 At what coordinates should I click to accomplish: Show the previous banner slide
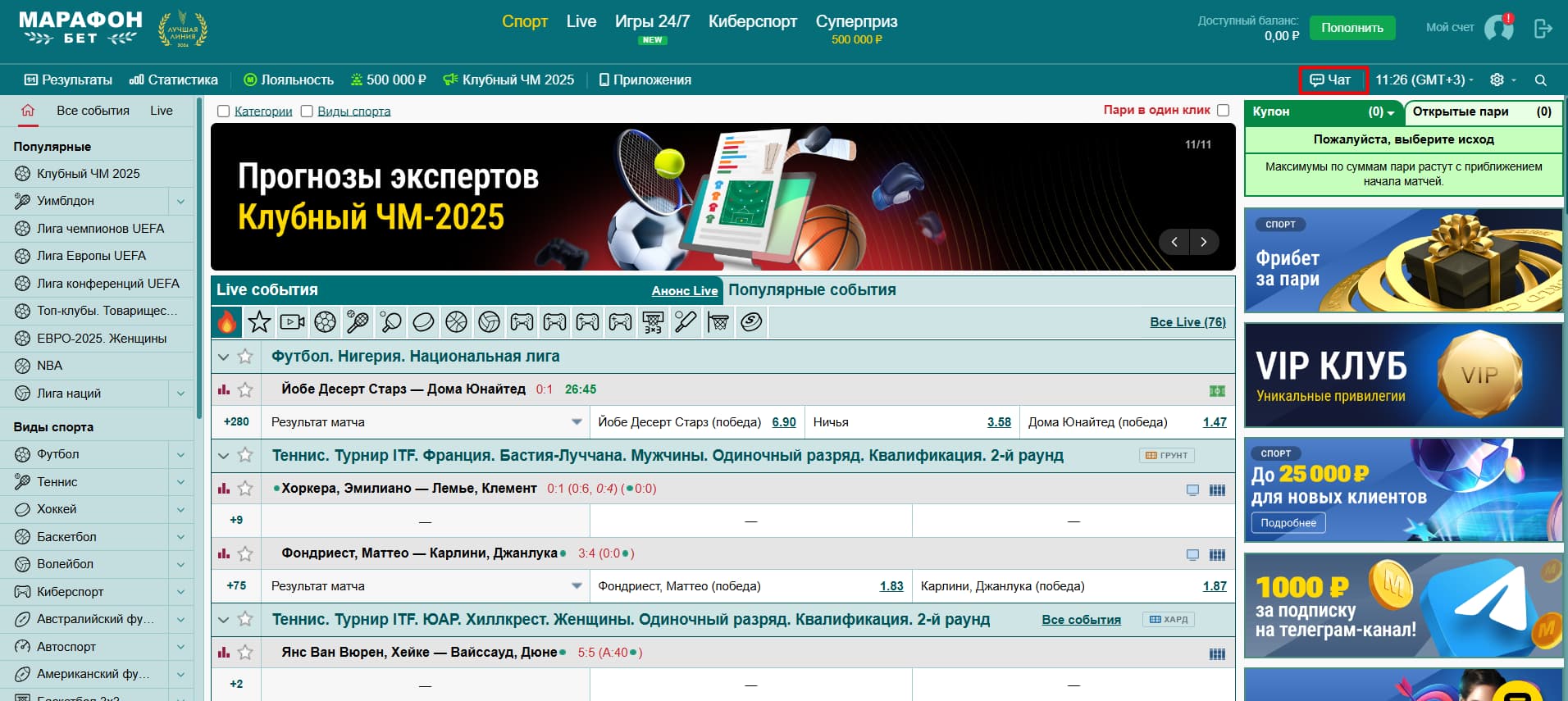1174,242
